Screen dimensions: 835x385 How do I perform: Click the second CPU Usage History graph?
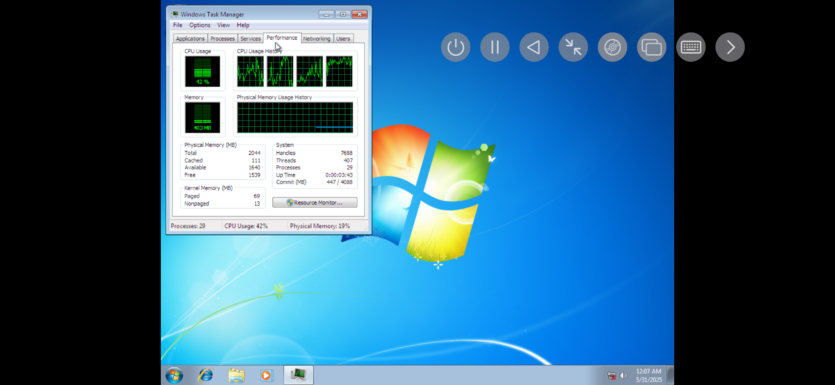(x=280, y=71)
